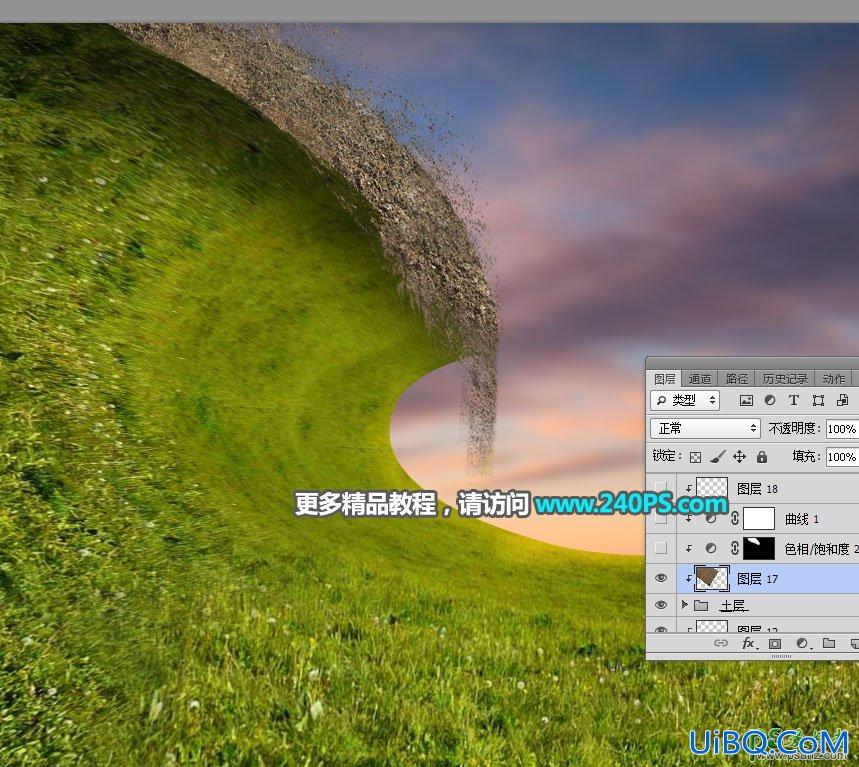Lock position move icon

click(x=740, y=456)
